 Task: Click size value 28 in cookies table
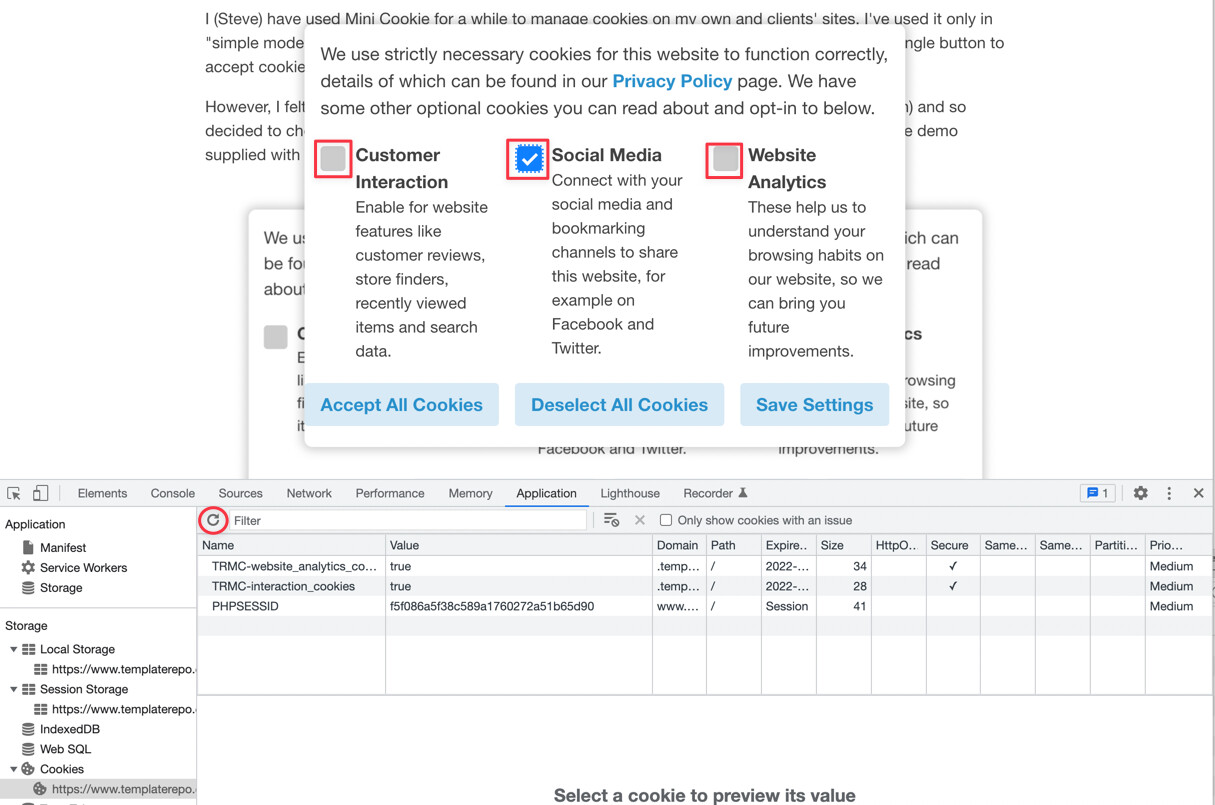click(x=859, y=586)
